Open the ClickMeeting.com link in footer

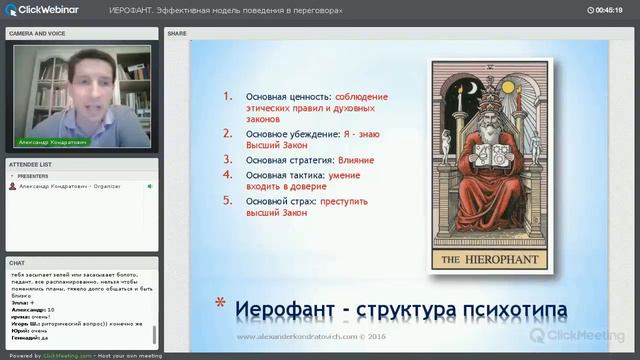pos(67,356)
